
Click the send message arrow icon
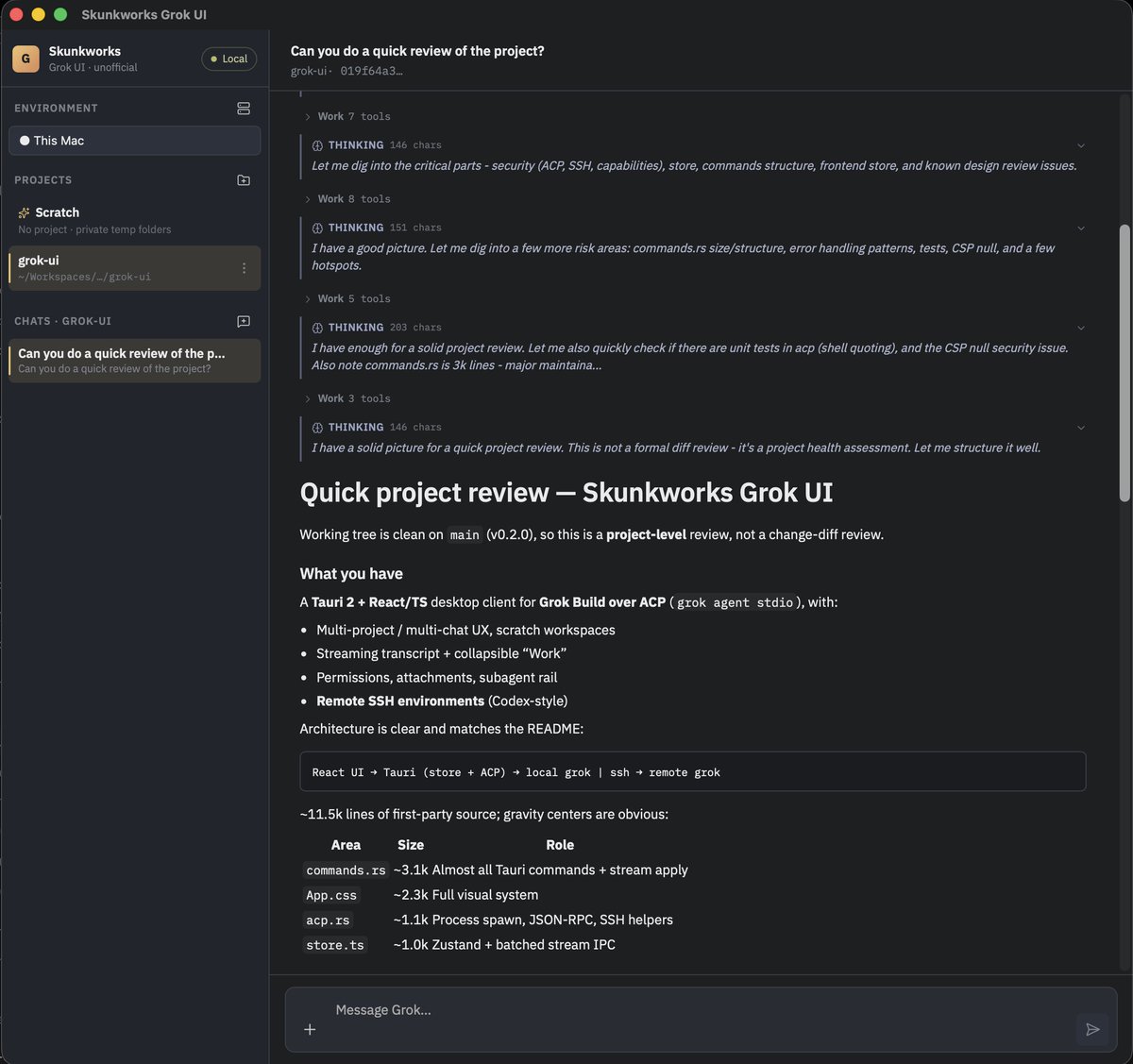pyautogui.click(x=1092, y=1029)
